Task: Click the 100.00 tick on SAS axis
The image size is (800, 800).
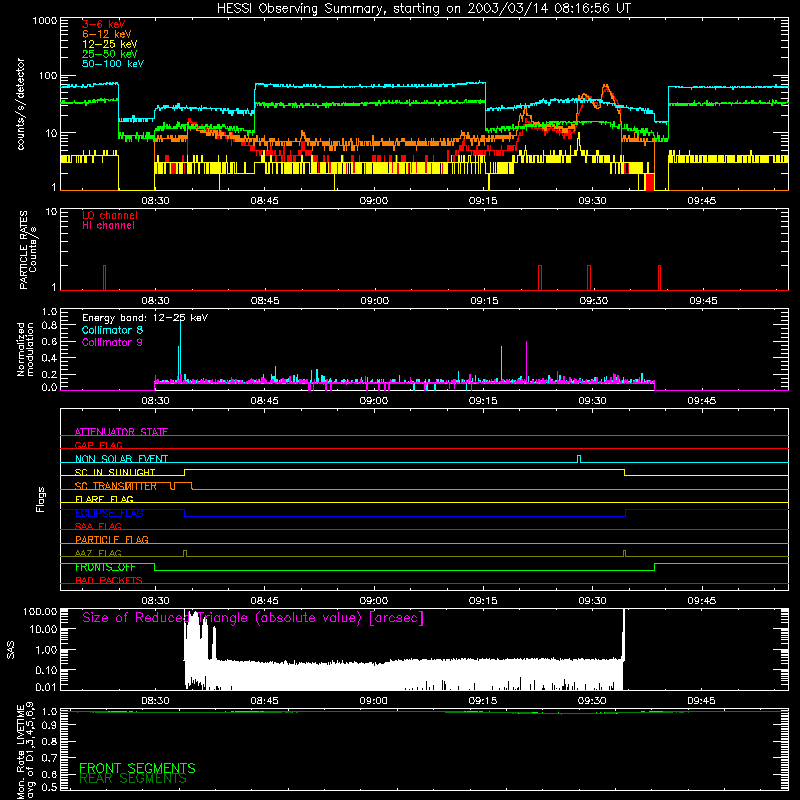Action: pyautogui.click(x=40, y=611)
